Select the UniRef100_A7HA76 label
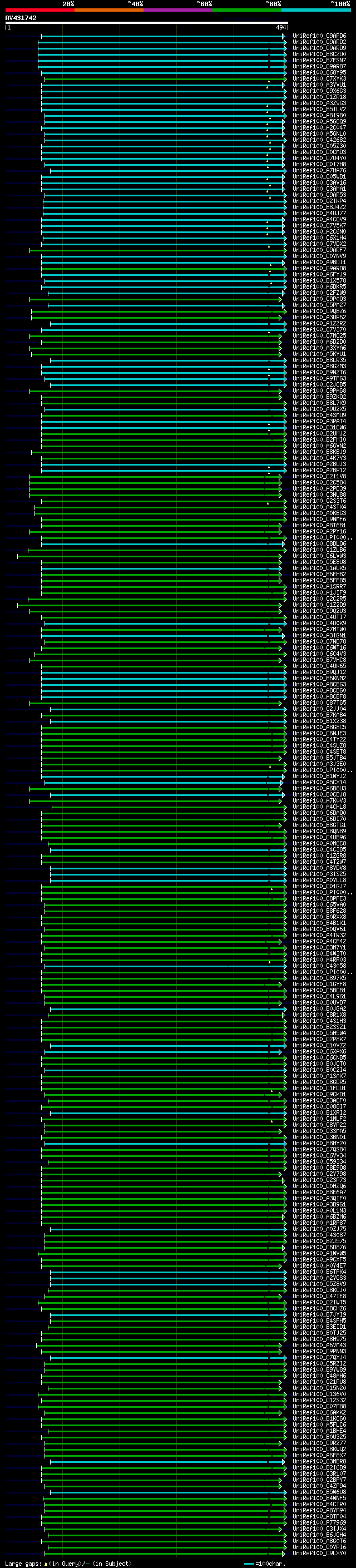The width and height of the screenshot is (356, 1568). tap(319, 170)
